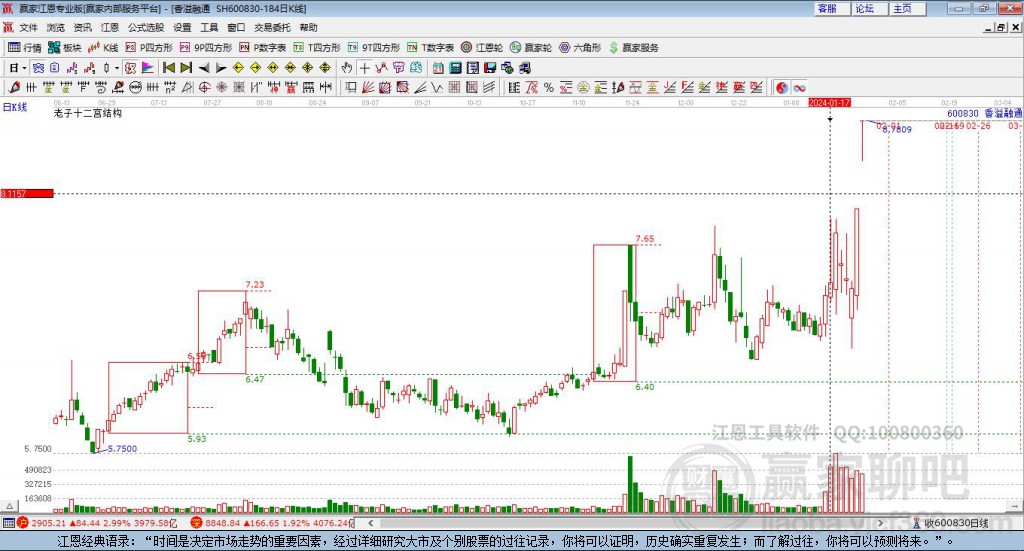Open the calculator icon in toolbar
1024x551 pixels.
(455, 68)
